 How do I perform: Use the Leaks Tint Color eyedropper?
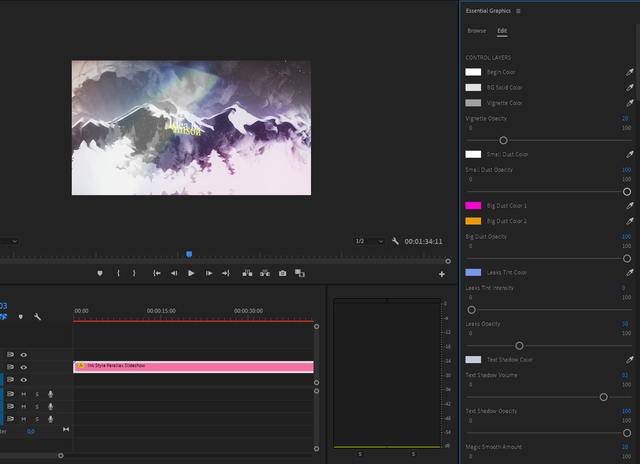630,273
